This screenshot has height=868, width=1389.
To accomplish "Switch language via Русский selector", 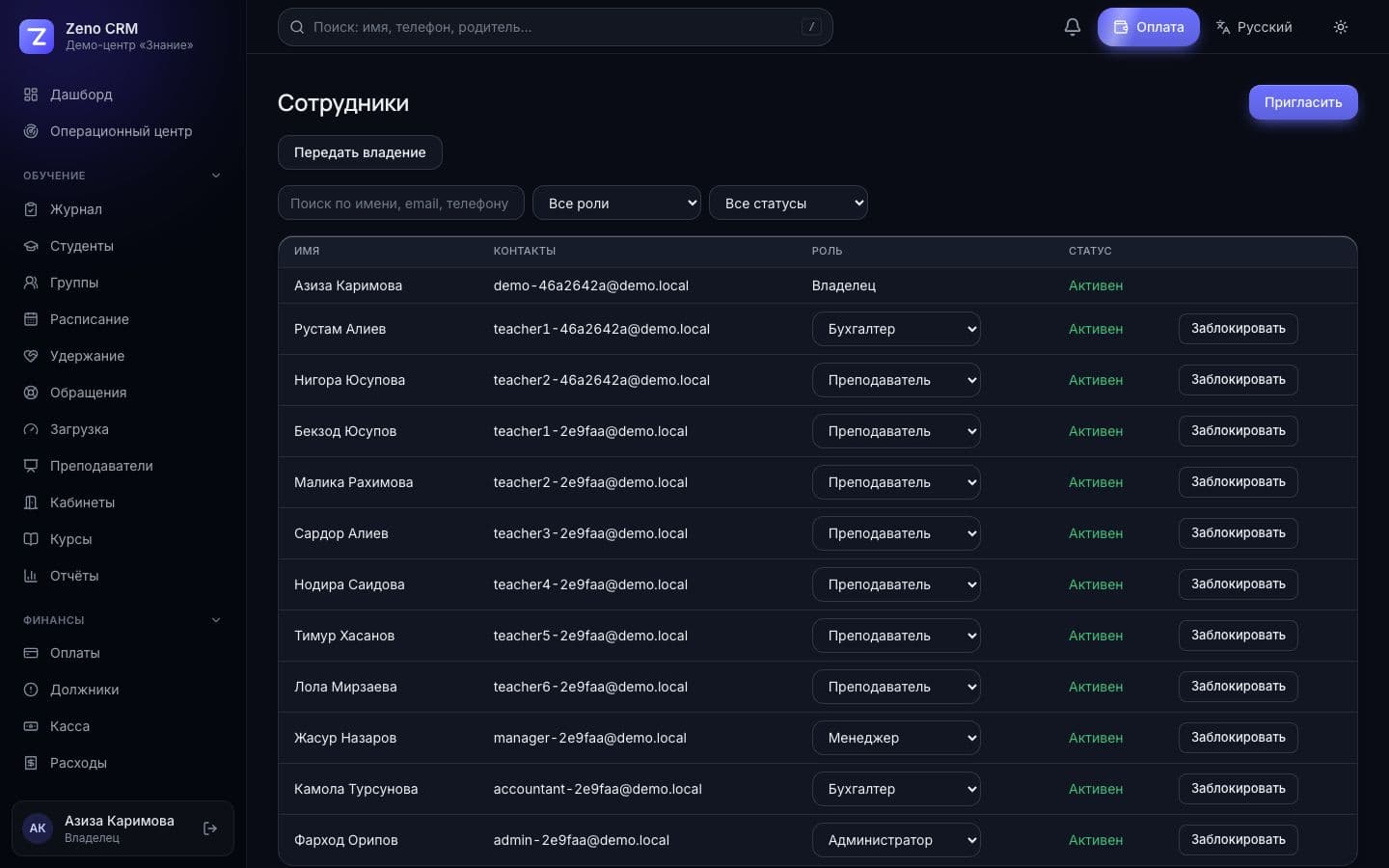I will pyautogui.click(x=1254, y=27).
